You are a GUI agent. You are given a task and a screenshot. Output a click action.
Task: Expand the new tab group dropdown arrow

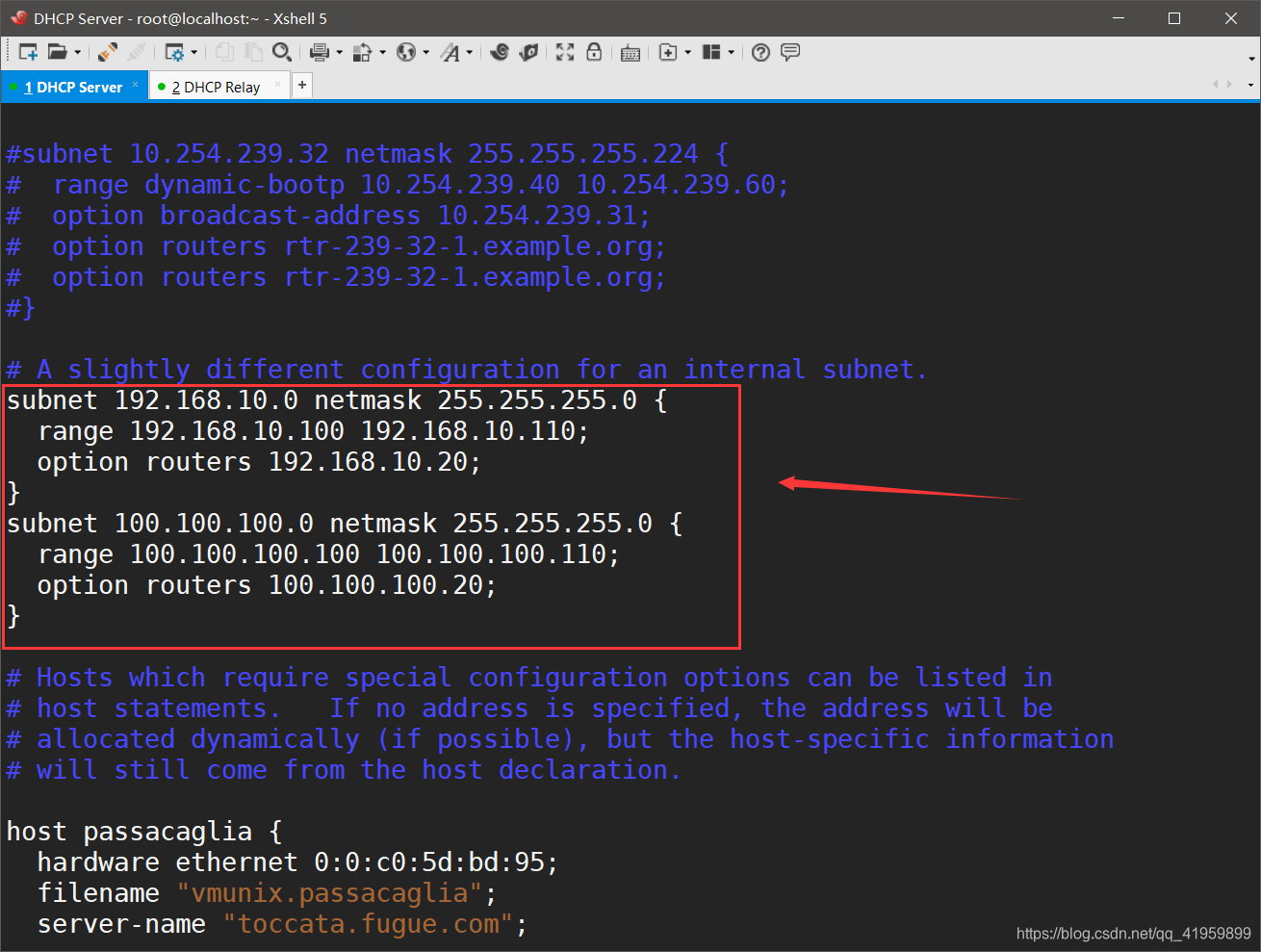click(x=687, y=52)
